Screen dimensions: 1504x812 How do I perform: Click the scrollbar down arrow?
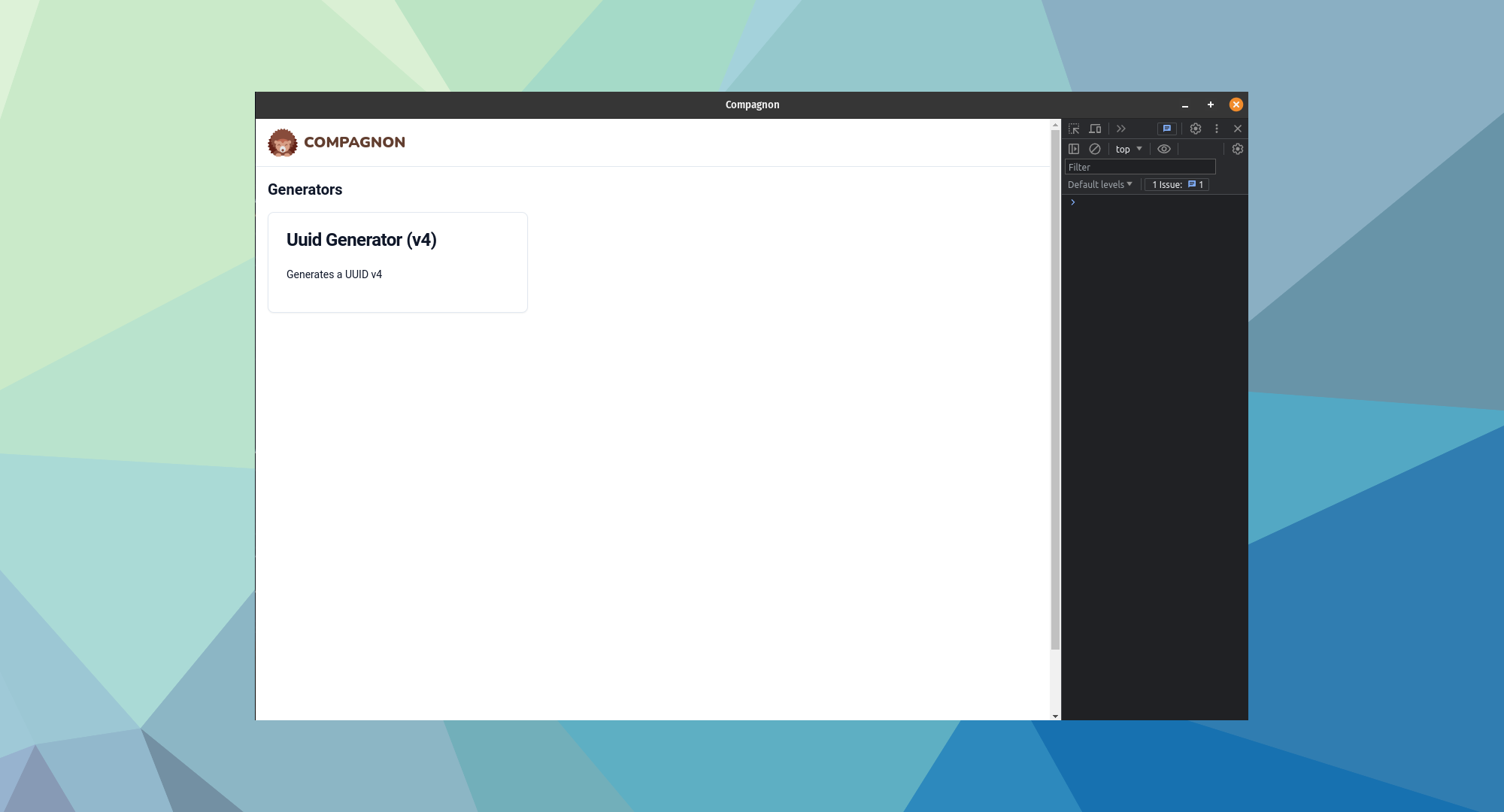point(1055,716)
